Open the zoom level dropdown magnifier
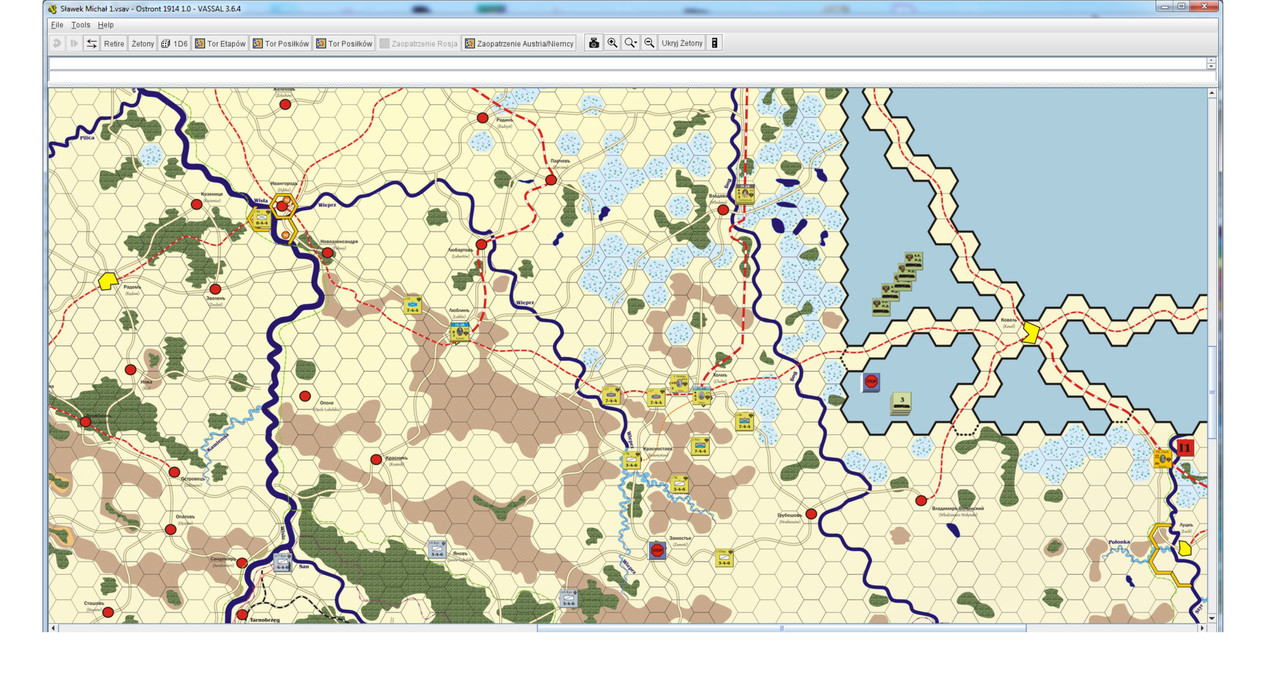 tap(631, 43)
